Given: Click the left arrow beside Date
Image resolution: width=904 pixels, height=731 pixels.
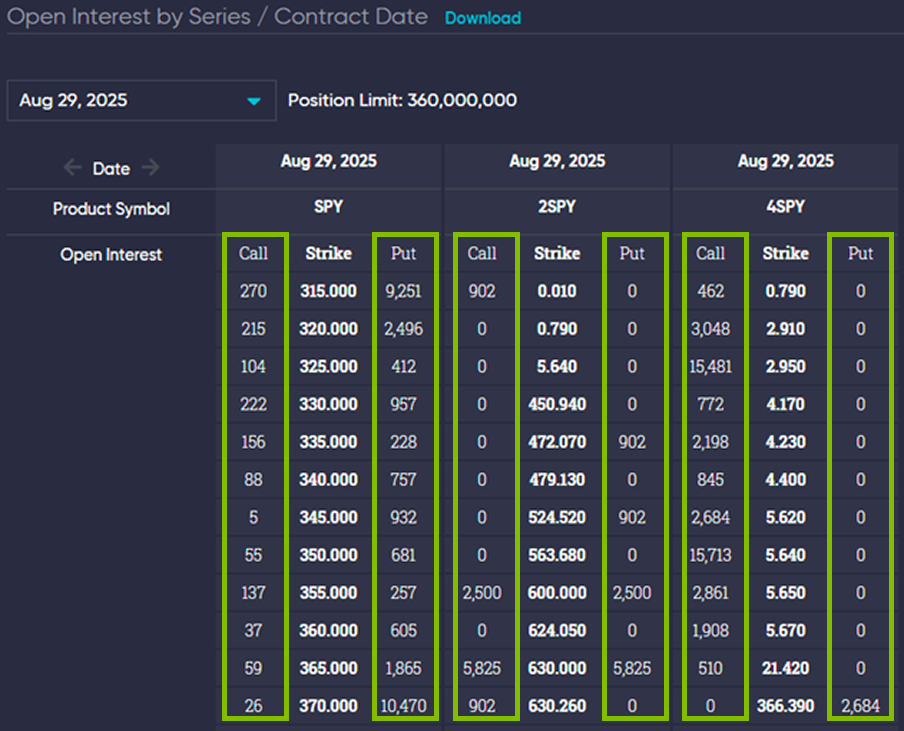Looking at the screenshot, I should (72, 168).
